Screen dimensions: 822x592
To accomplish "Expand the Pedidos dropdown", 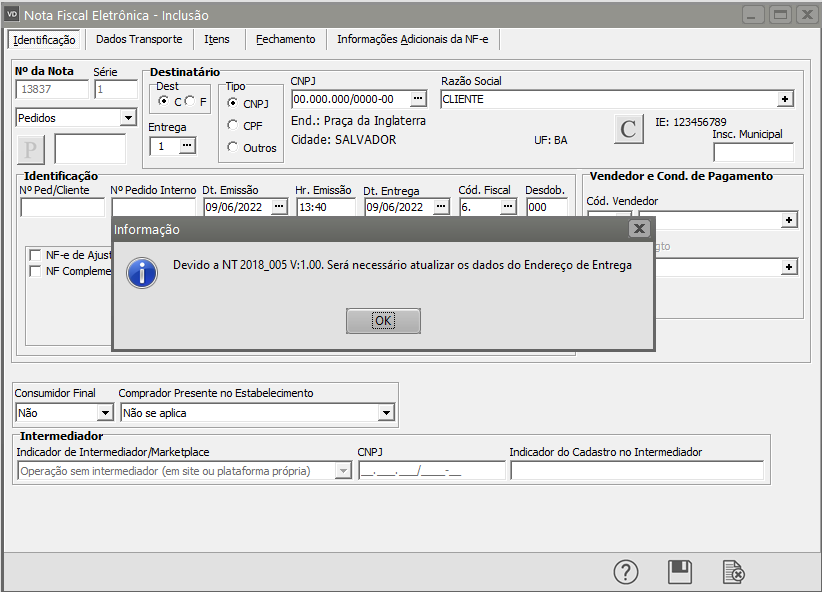I will [127, 118].
